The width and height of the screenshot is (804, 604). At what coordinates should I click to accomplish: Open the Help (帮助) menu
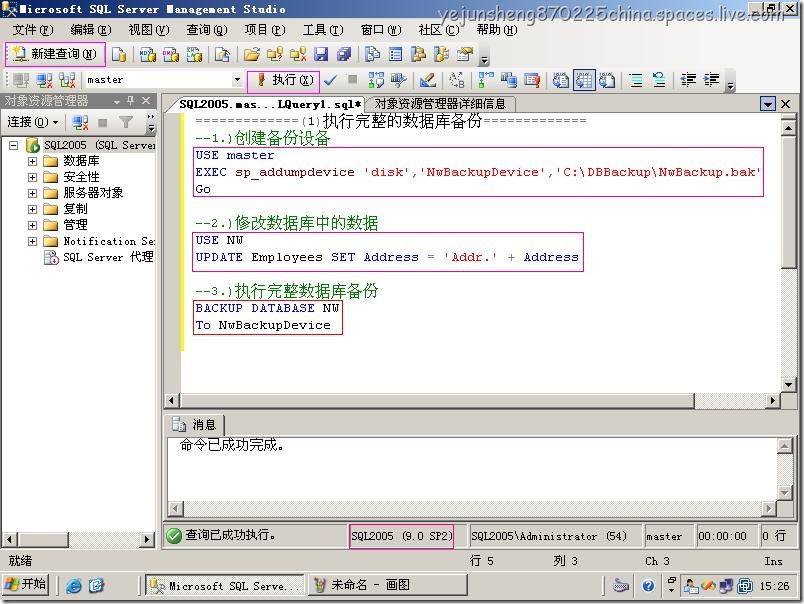point(497,30)
